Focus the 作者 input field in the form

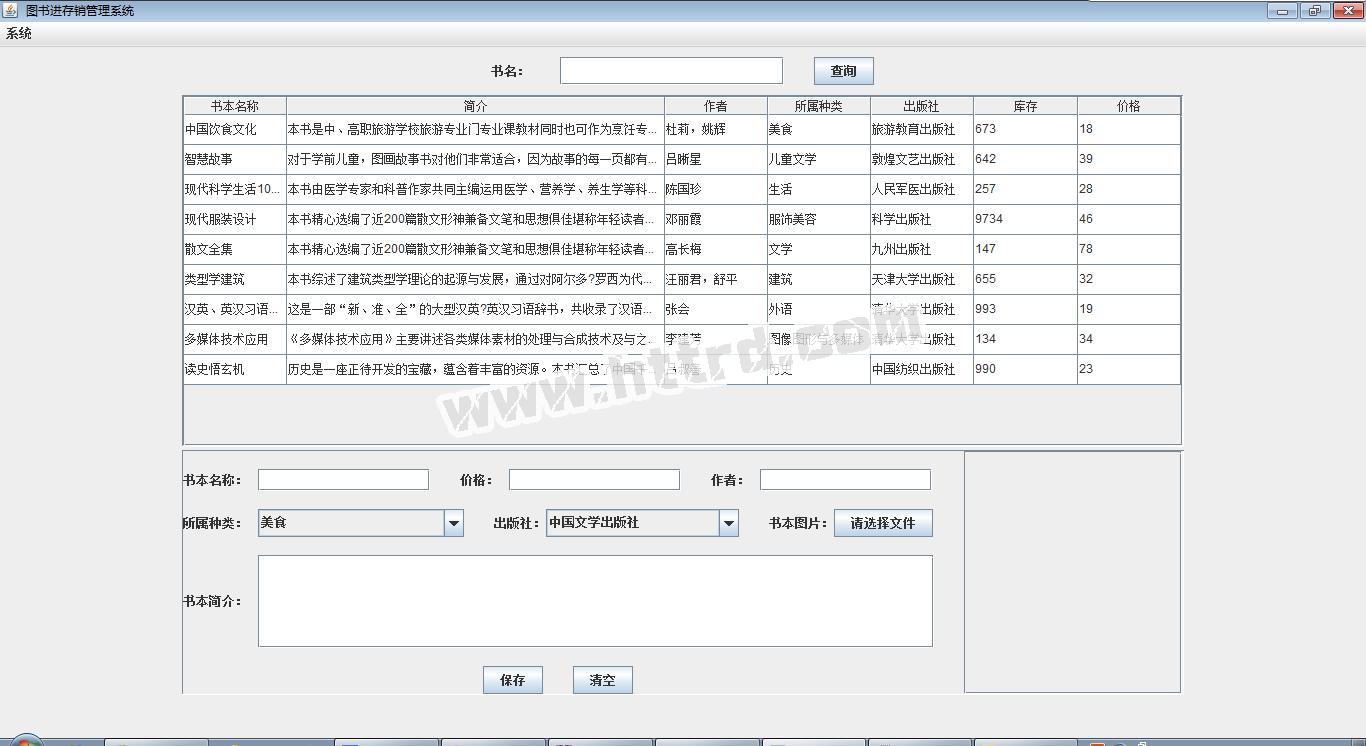[x=845, y=480]
